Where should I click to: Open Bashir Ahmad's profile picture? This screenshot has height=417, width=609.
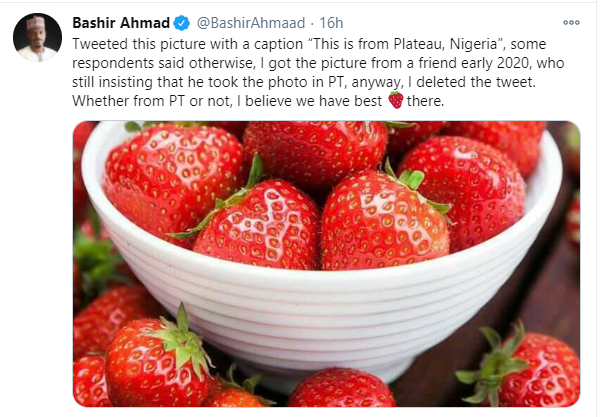[x=33, y=37]
